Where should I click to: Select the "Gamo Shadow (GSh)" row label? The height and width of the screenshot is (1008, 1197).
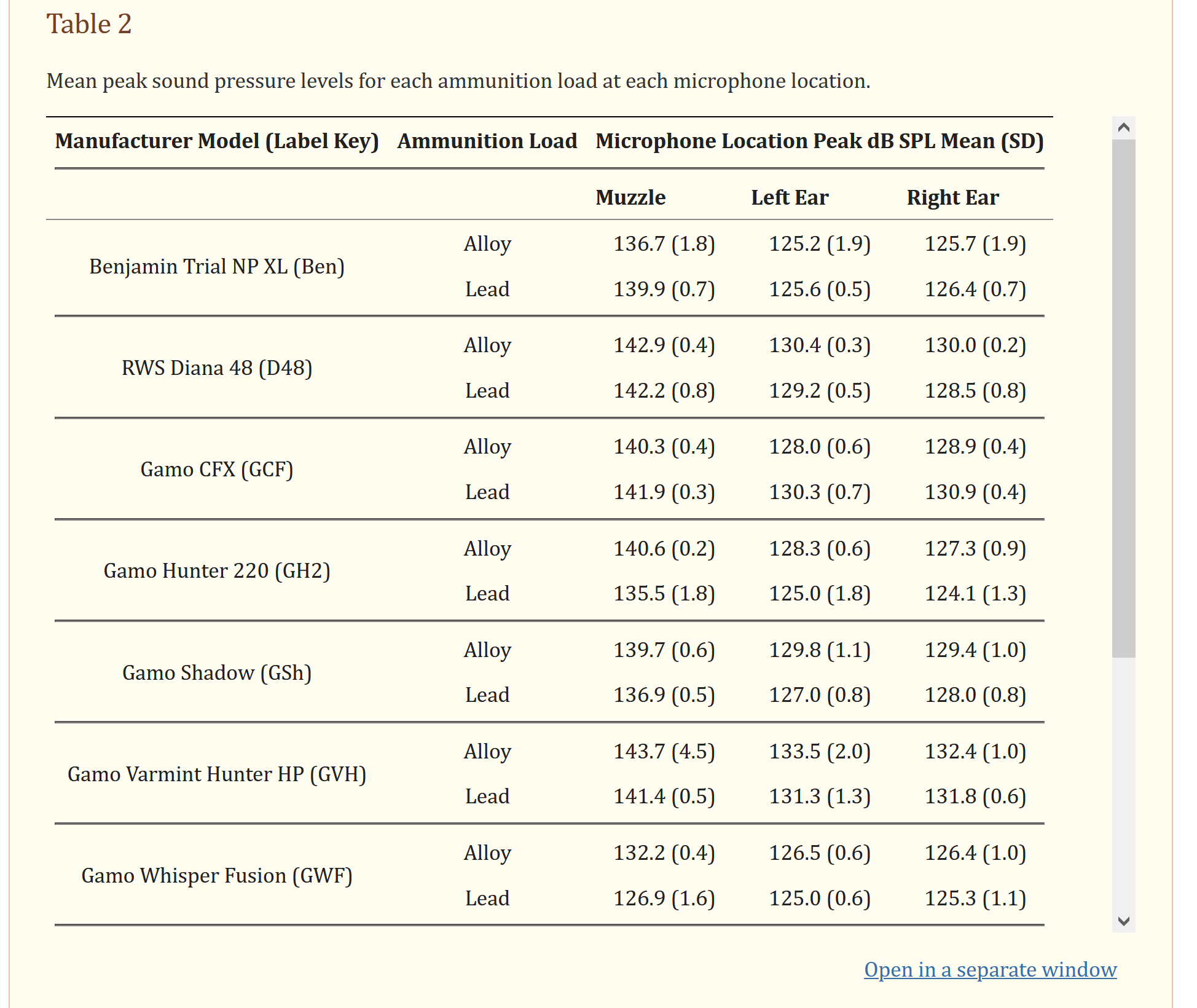click(217, 673)
